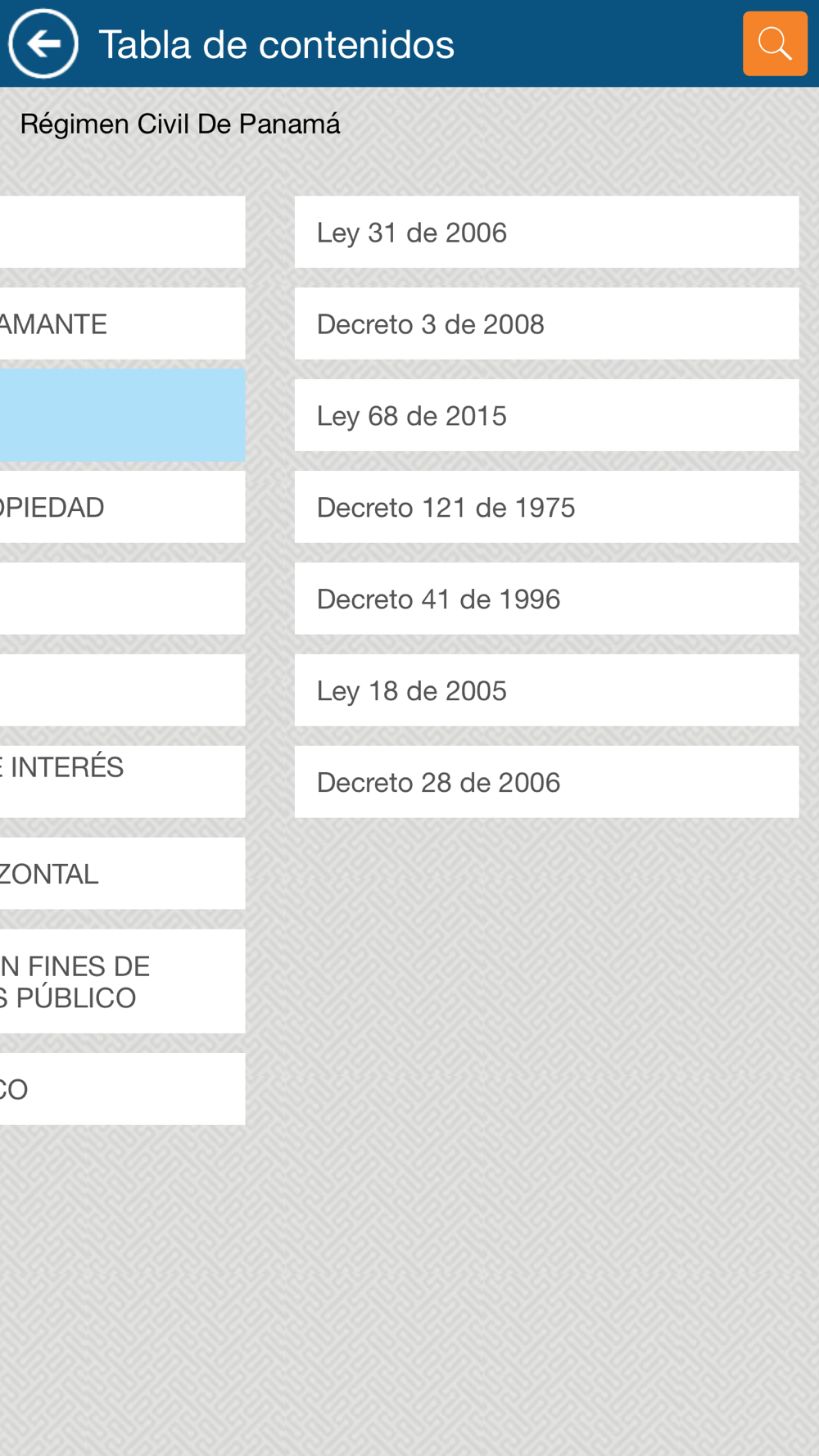The width and height of the screenshot is (819, 1456).
Task: Tap the Tabla de contenidos title
Action: (276, 44)
